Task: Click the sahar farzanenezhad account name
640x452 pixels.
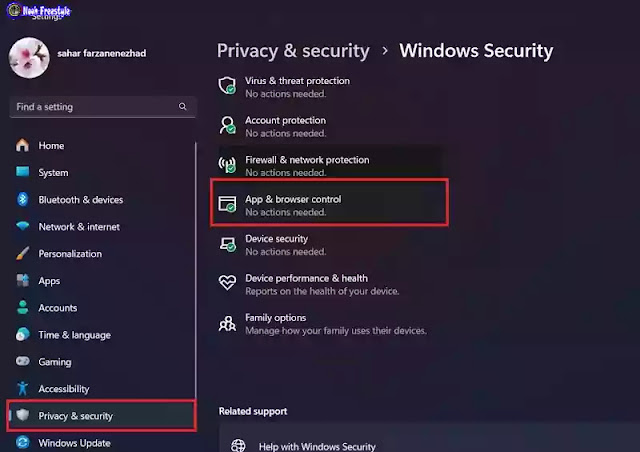Action: point(102,53)
